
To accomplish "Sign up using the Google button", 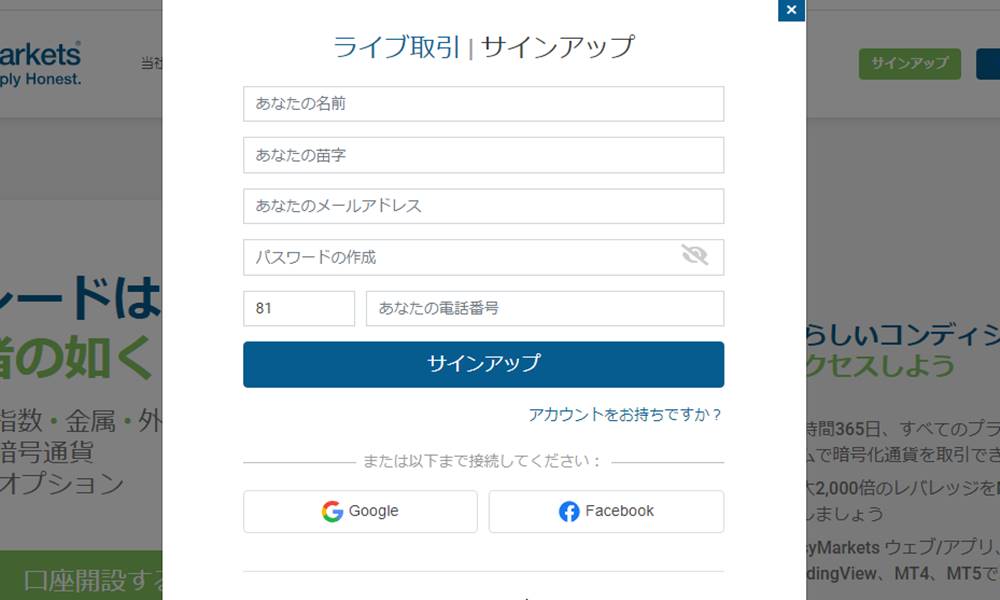I will [x=361, y=511].
